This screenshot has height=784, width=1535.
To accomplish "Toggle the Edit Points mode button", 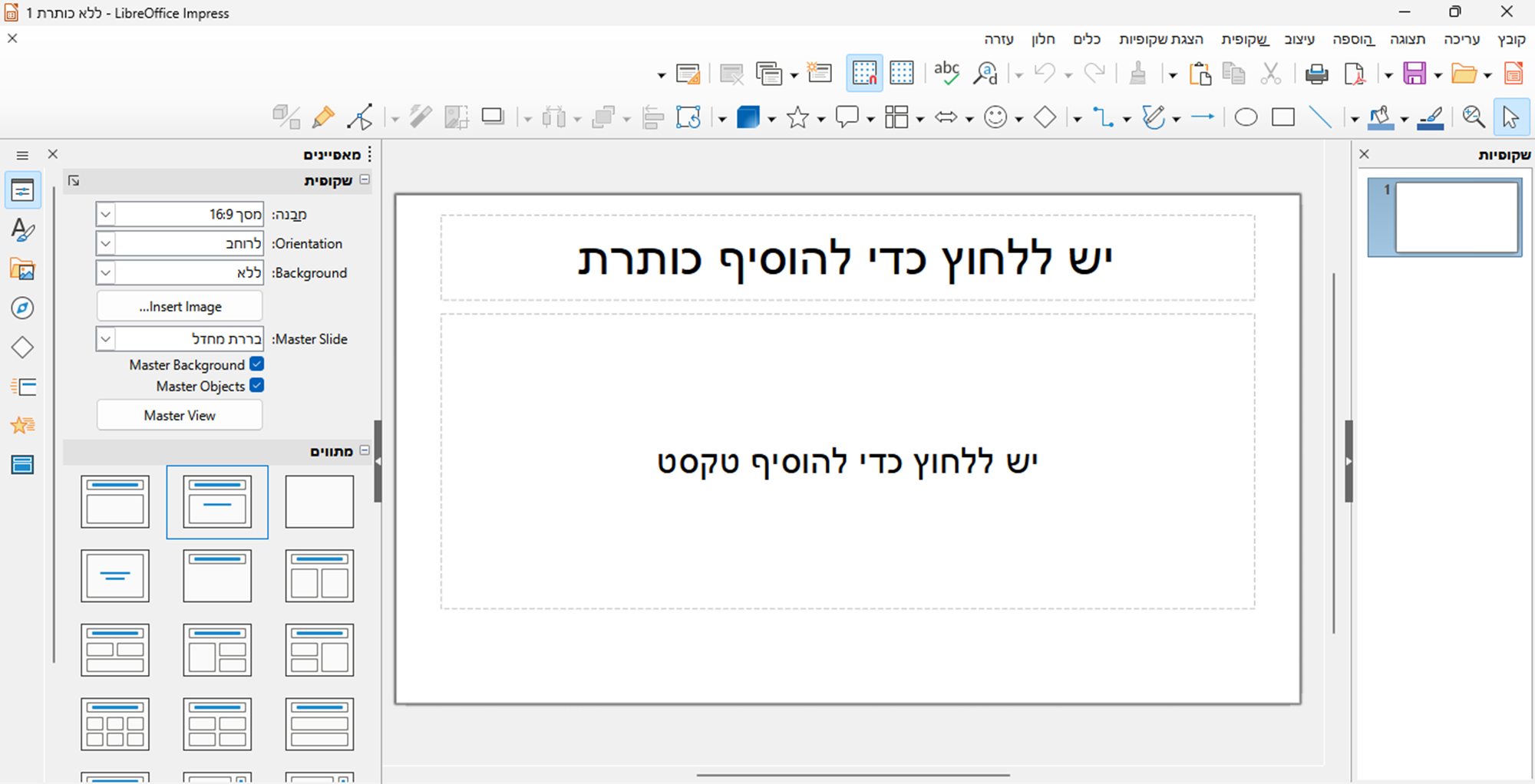I will 359,117.
